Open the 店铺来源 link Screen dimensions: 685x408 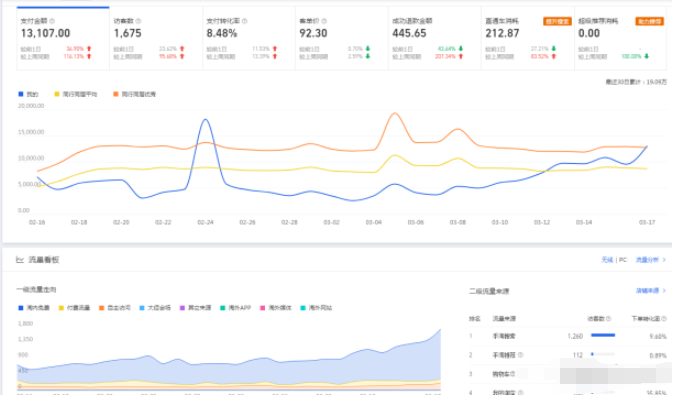[x=647, y=290]
